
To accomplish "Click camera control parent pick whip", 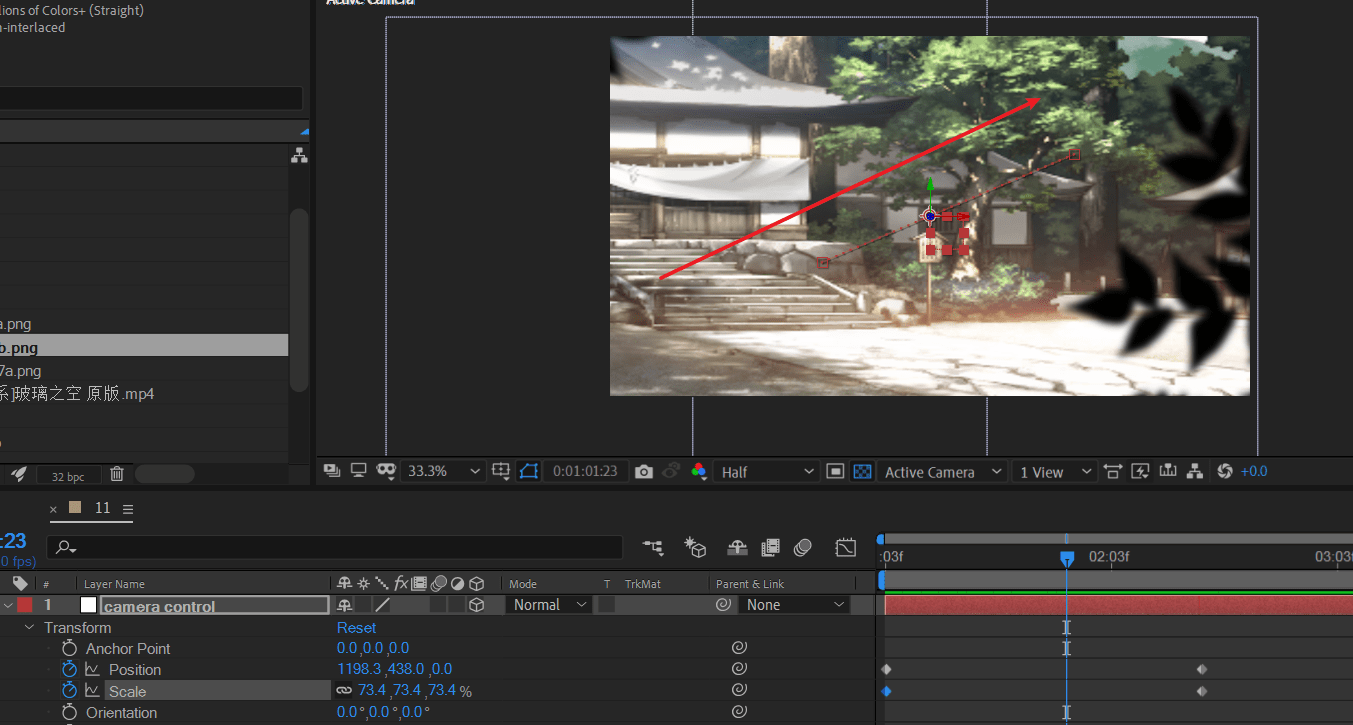I will (x=723, y=604).
